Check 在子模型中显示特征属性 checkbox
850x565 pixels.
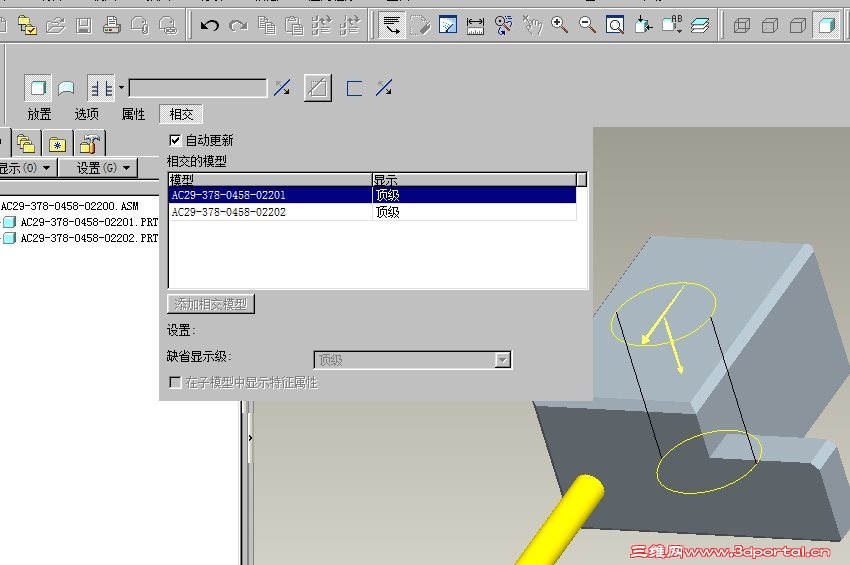tap(175, 382)
